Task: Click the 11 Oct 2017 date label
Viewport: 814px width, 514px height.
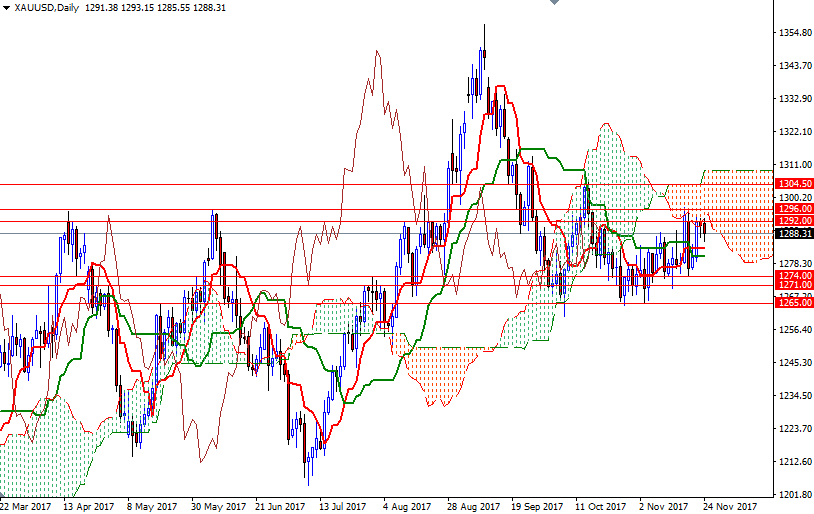Action: [x=600, y=506]
